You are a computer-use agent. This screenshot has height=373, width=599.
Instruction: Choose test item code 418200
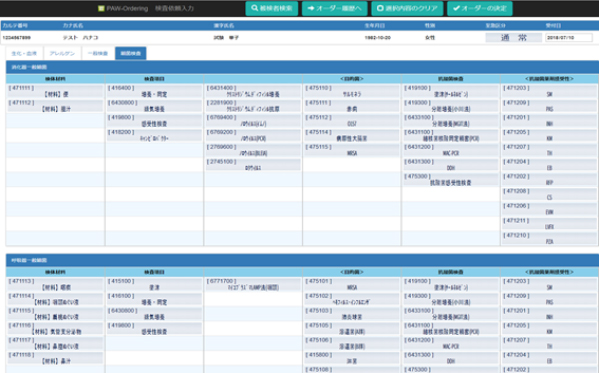(154, 135)
